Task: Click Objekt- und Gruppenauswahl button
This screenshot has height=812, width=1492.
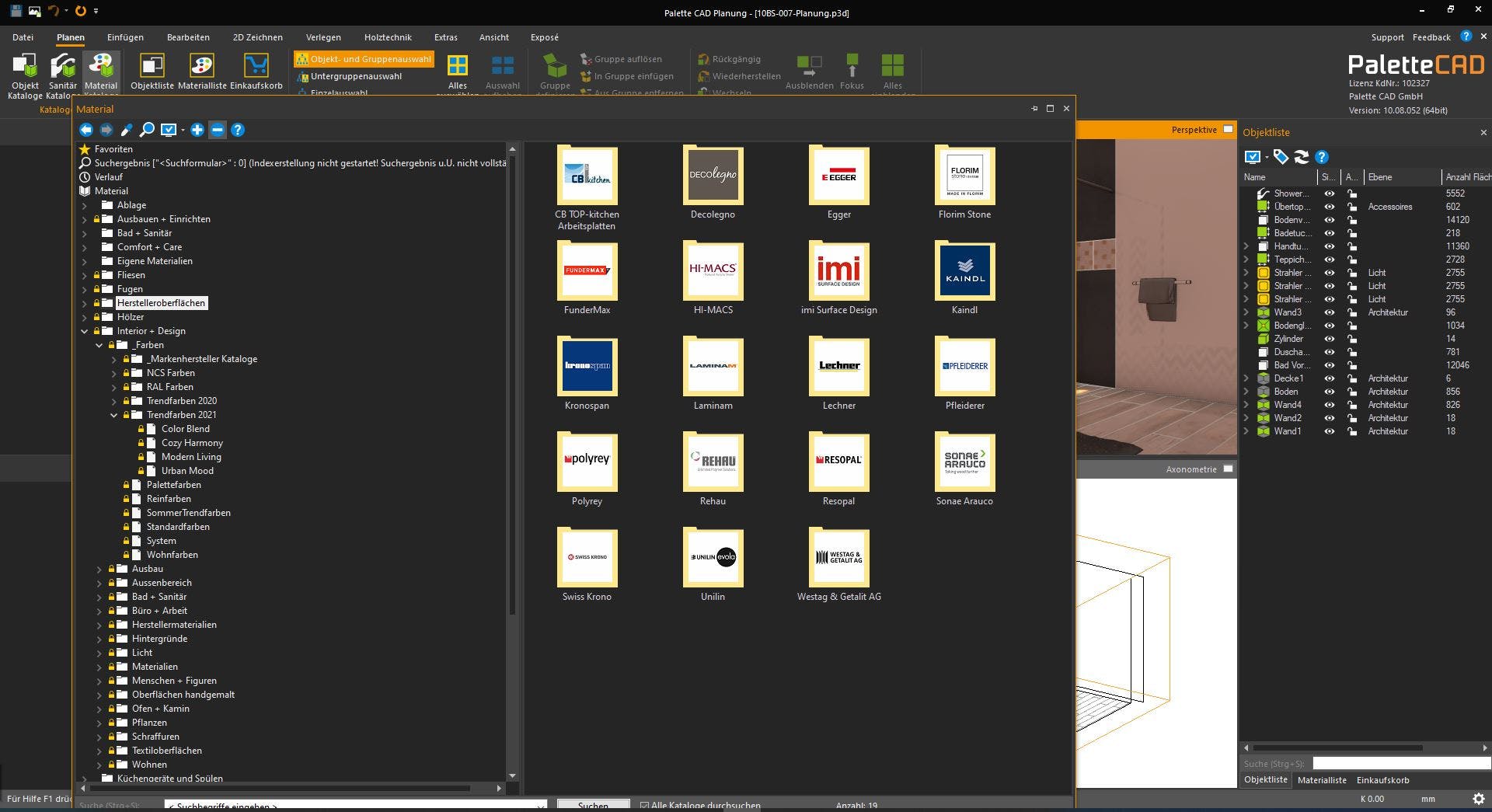Action: pos(364,59)
